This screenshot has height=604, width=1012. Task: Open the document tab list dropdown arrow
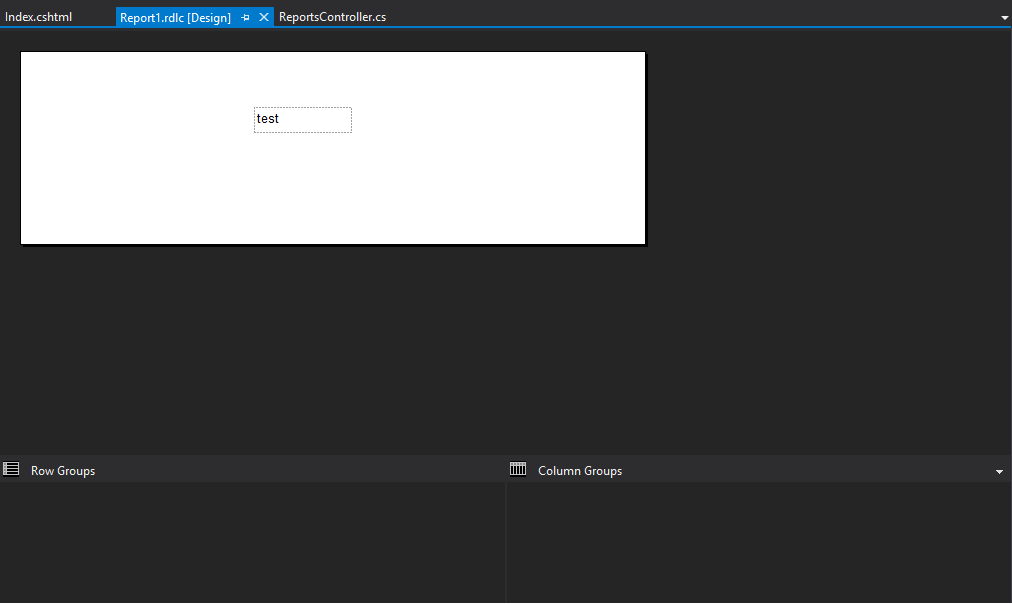tap(1004, 18)
